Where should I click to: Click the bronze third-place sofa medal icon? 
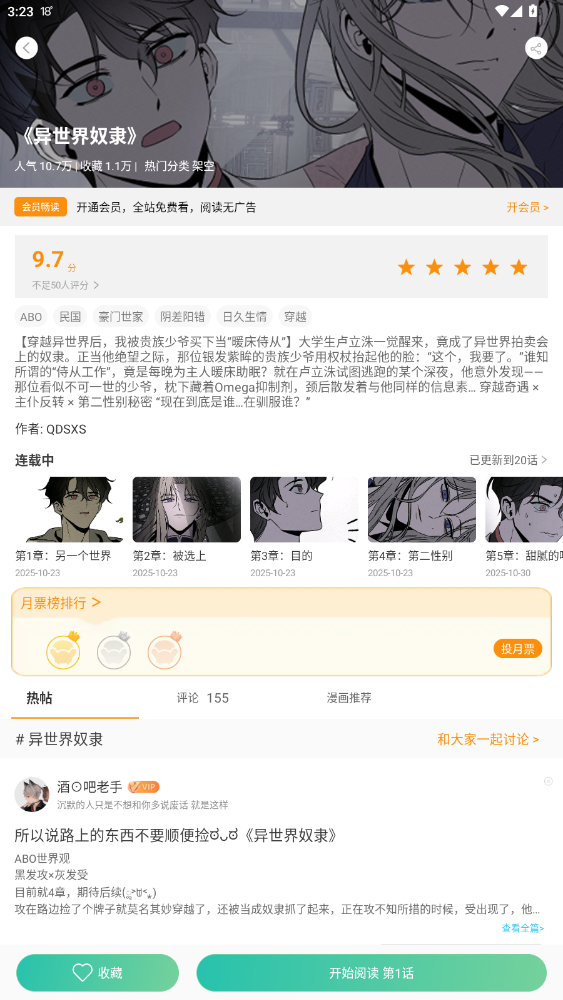point(165,651)
